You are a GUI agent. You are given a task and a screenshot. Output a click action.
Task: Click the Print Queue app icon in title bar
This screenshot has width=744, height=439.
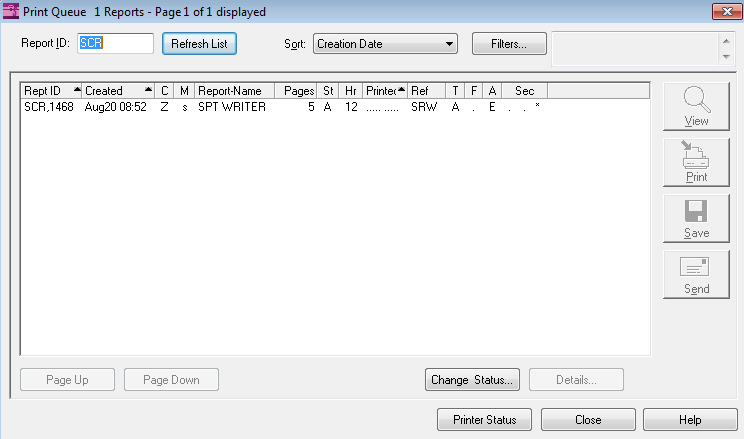pyautogui.click(x=10, y=11)
